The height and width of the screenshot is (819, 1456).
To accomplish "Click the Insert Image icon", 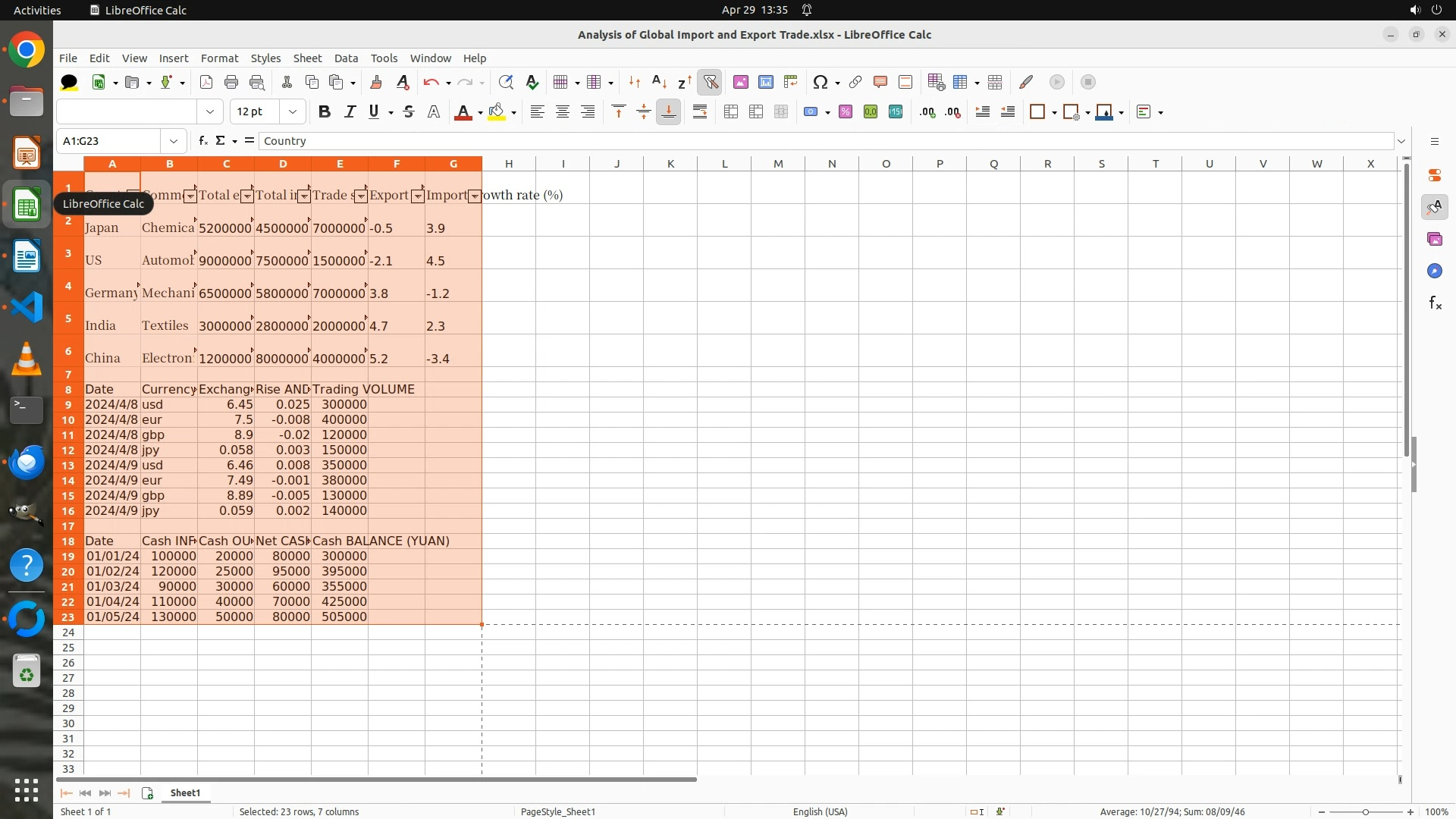I will (x=741, y=82).
